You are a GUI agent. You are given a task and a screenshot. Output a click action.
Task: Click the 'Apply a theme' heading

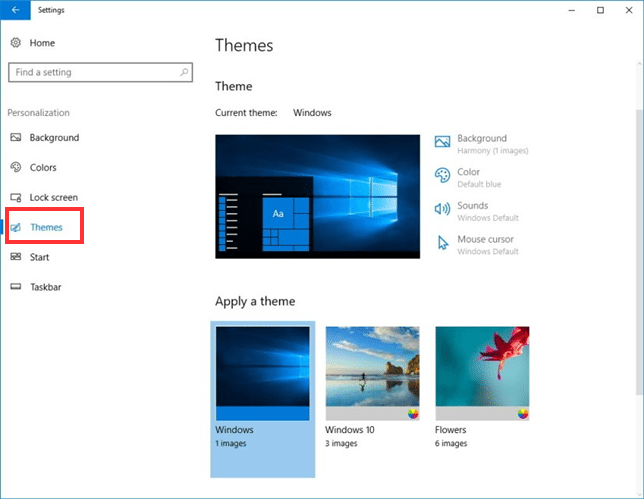(255, 301)
